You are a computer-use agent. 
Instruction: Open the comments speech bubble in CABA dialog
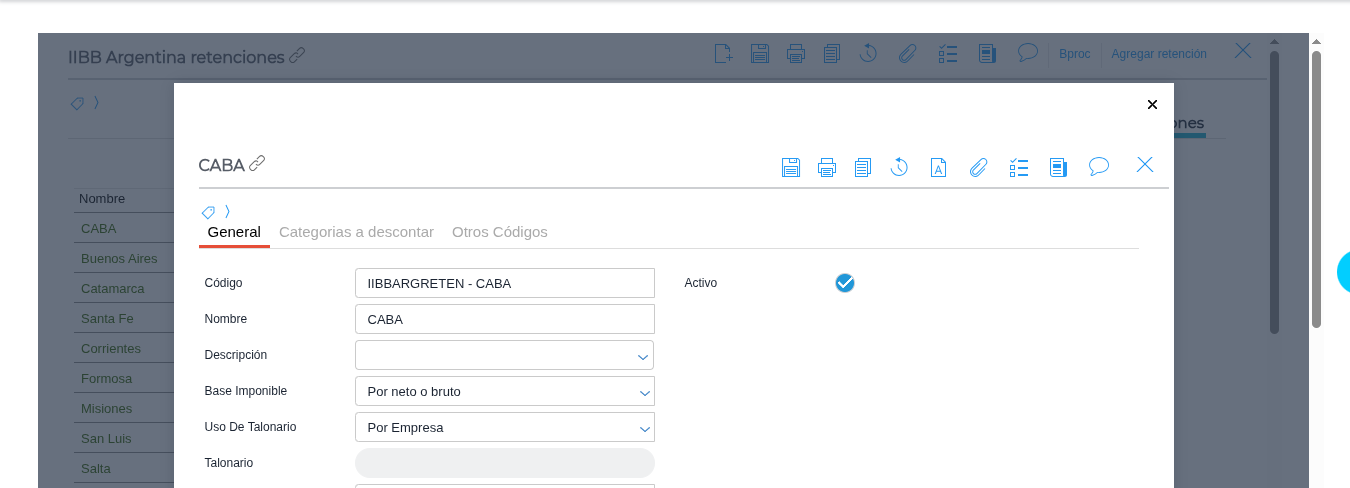point(1098,166)
